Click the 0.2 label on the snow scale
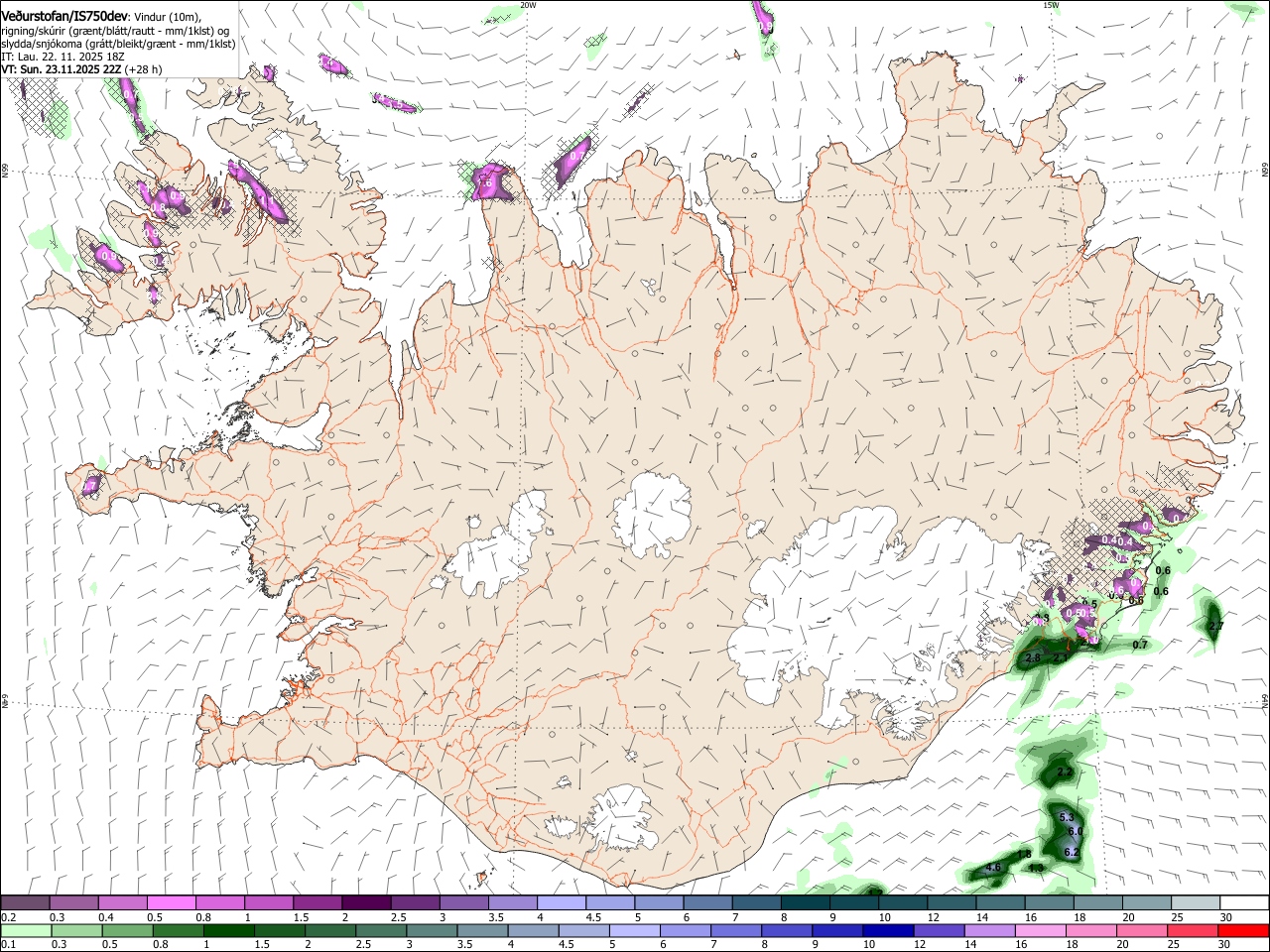 pos(7,917)
